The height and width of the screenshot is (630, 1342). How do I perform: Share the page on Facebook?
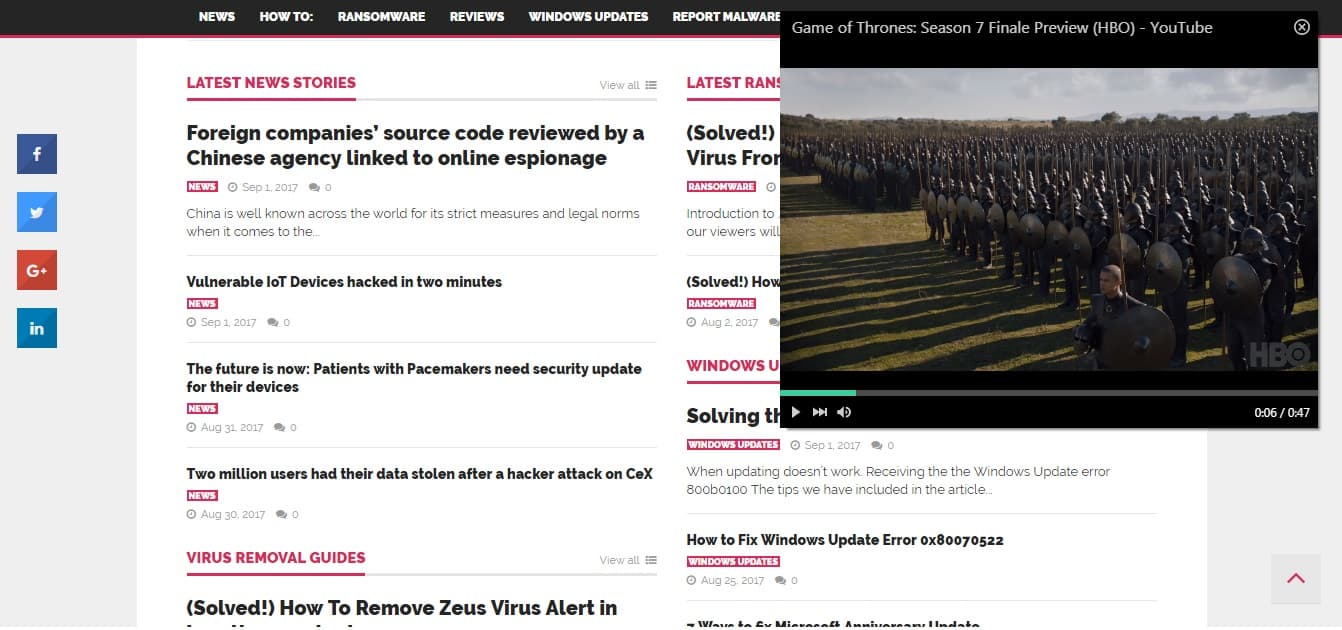(37, 154)
